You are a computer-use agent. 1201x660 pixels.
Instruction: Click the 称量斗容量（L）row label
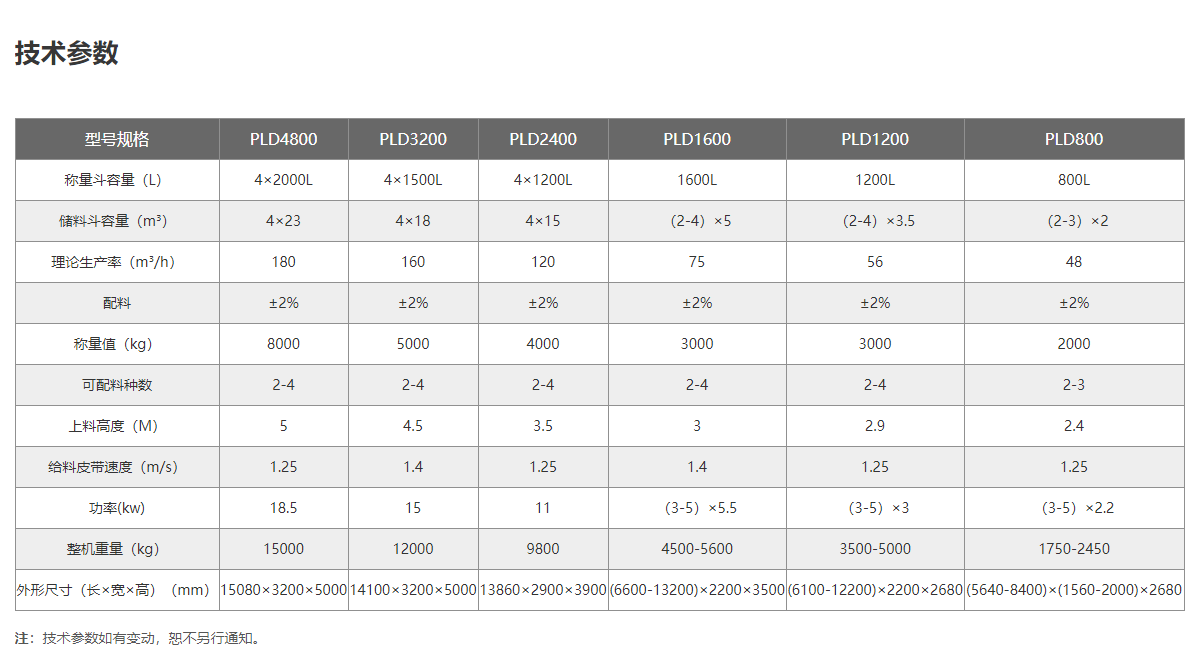[117, 180]
